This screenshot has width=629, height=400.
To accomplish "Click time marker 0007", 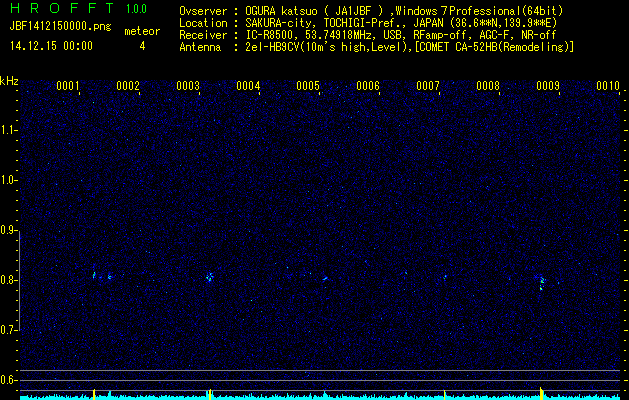I will 428,86.
